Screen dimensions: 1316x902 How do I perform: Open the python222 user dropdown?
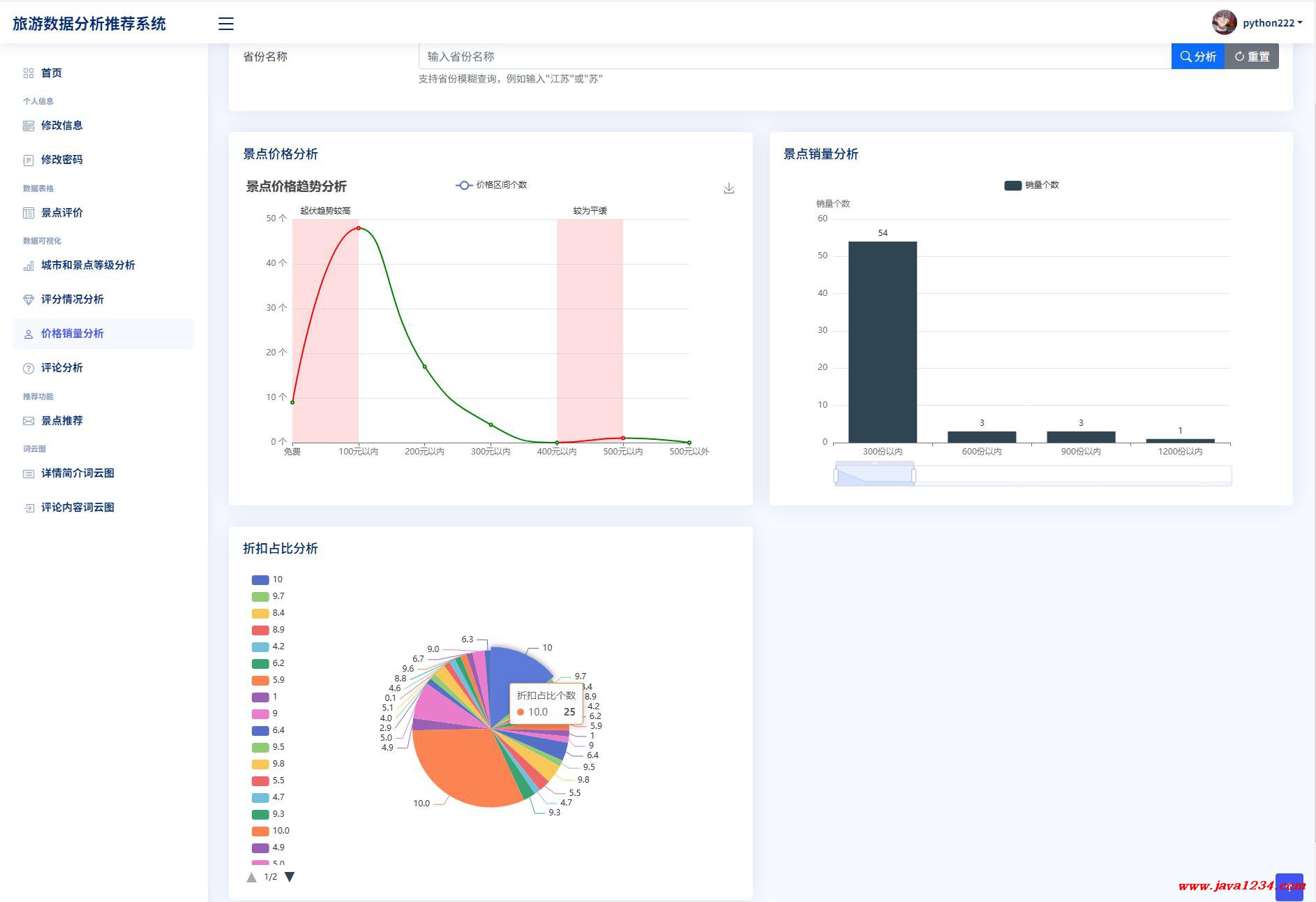tap(1272, 23)
